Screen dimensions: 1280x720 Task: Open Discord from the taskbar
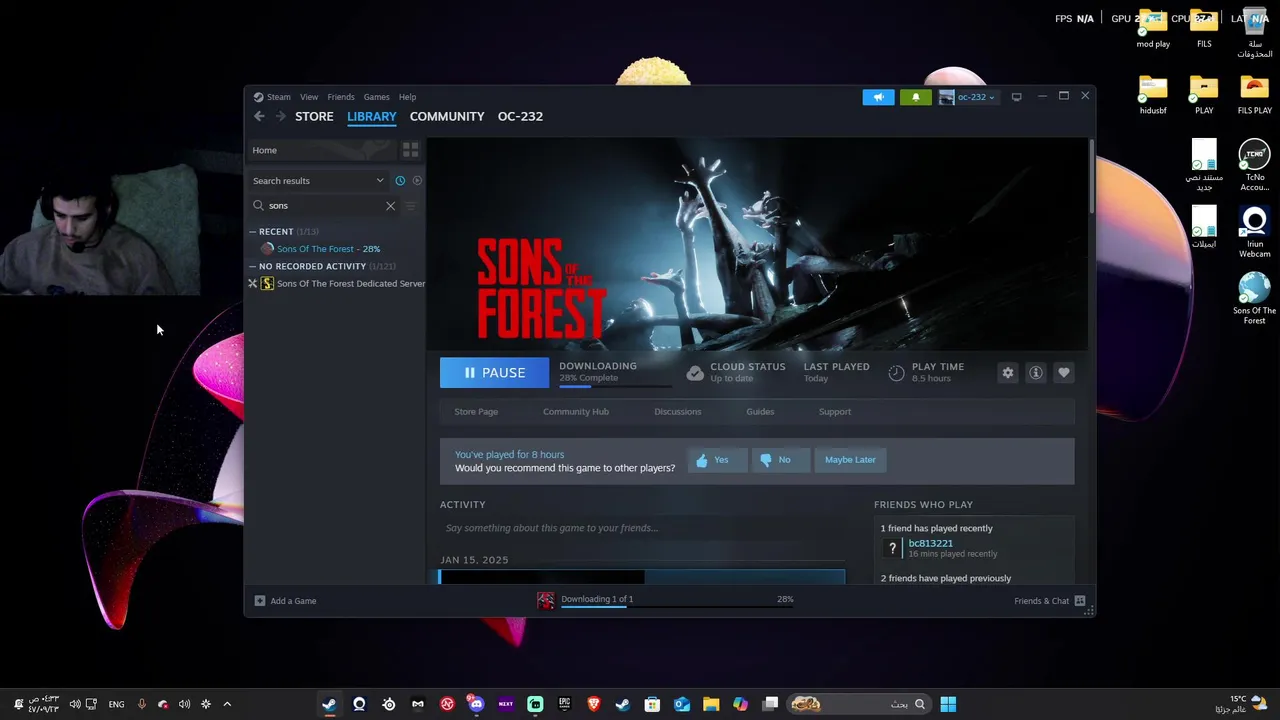476,704
